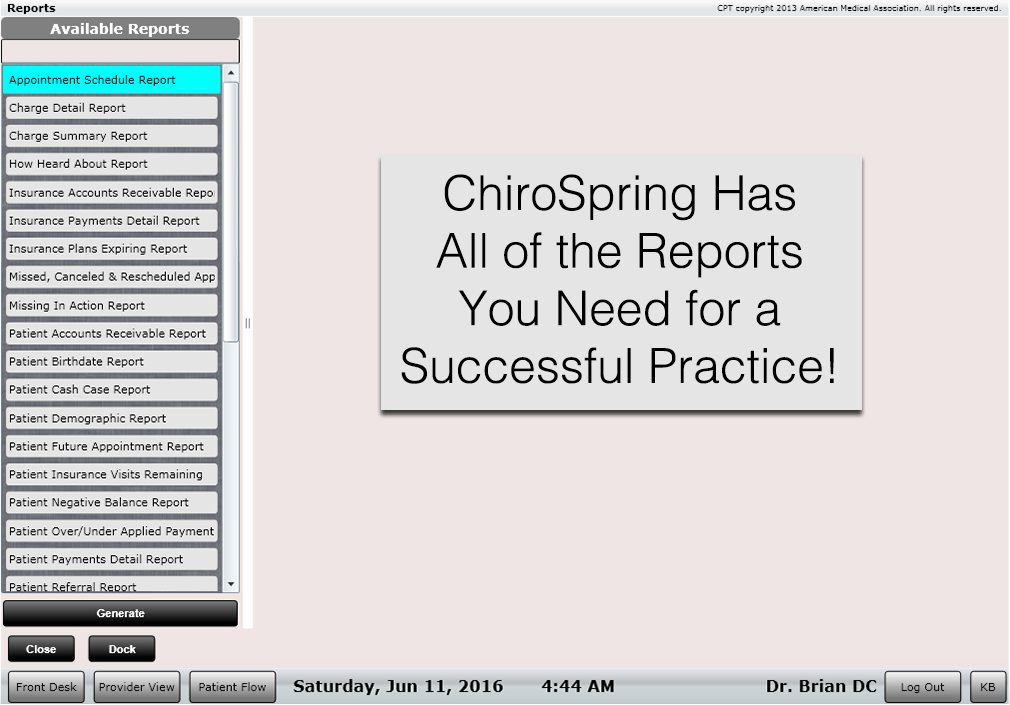
Task: Choose Missing In Action Report
Action: 111,306
